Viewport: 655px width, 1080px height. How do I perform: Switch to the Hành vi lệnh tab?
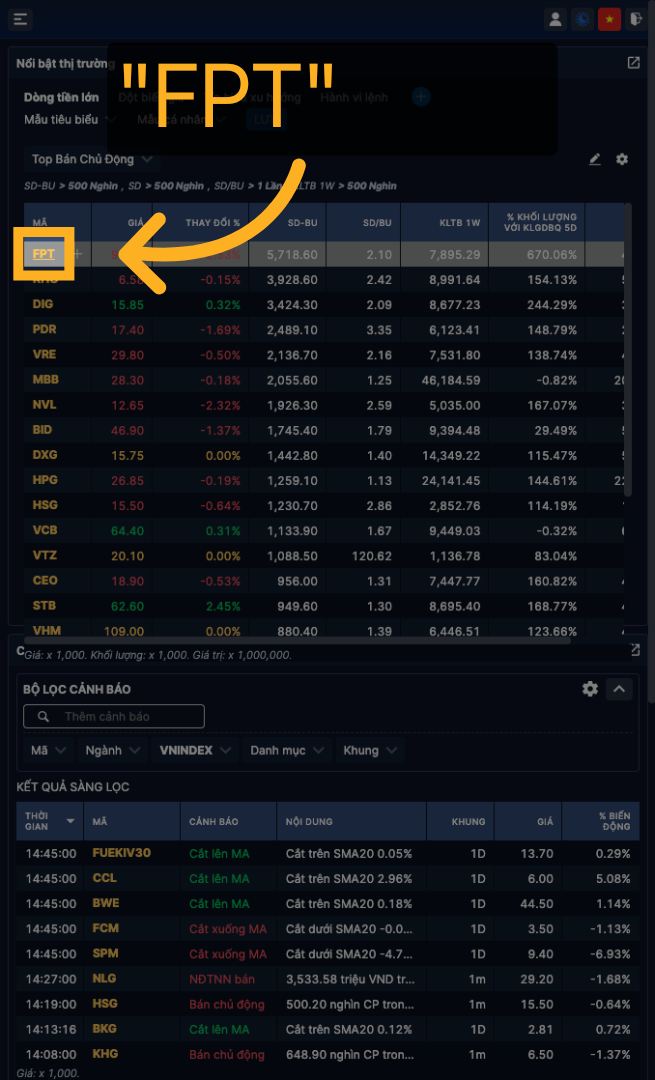[354, 97]
